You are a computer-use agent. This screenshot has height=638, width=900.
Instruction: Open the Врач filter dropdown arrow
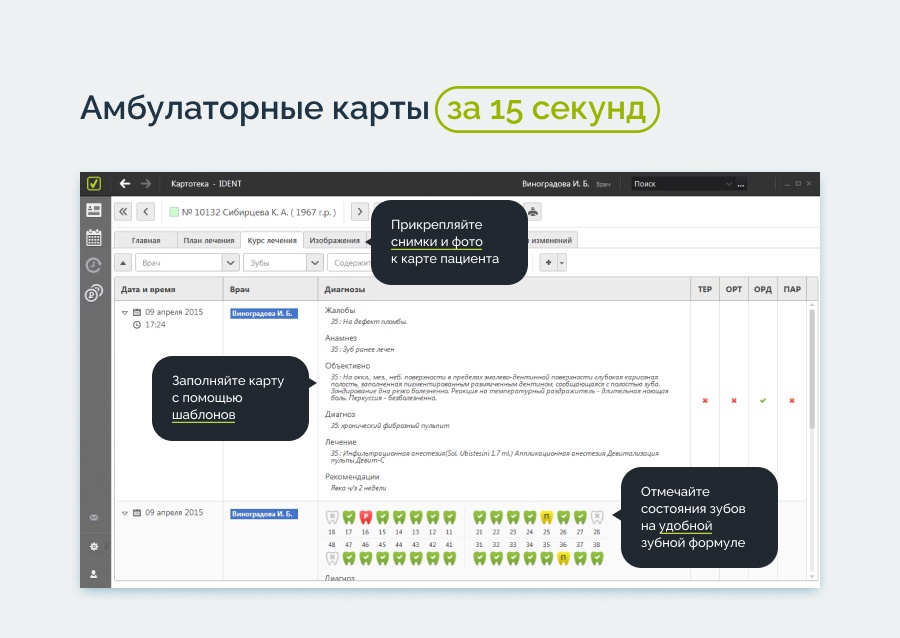230,263
